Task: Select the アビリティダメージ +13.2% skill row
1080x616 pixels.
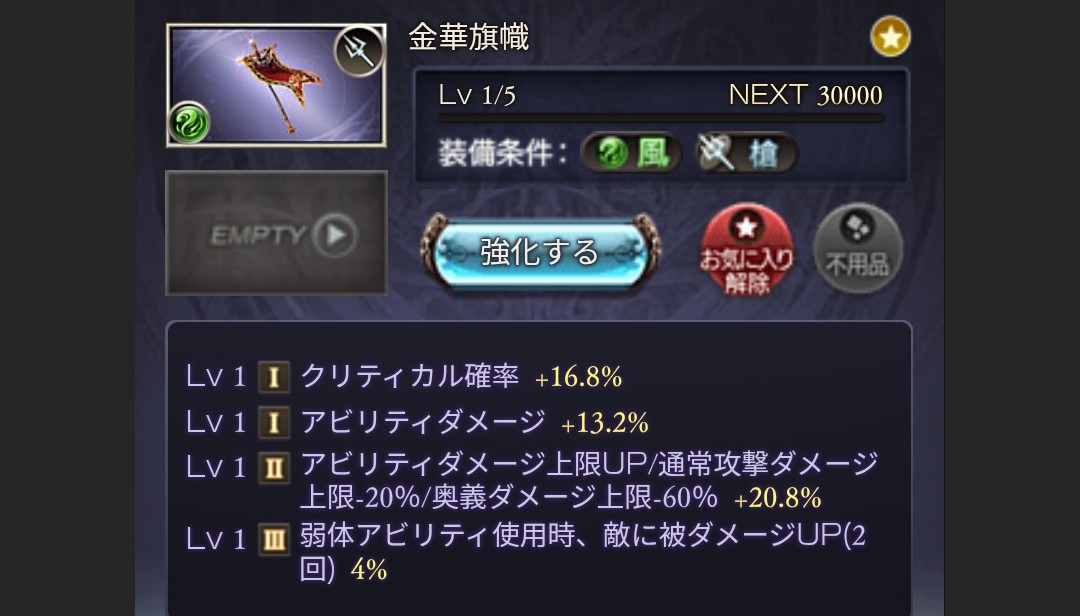Action: point(417,422)
